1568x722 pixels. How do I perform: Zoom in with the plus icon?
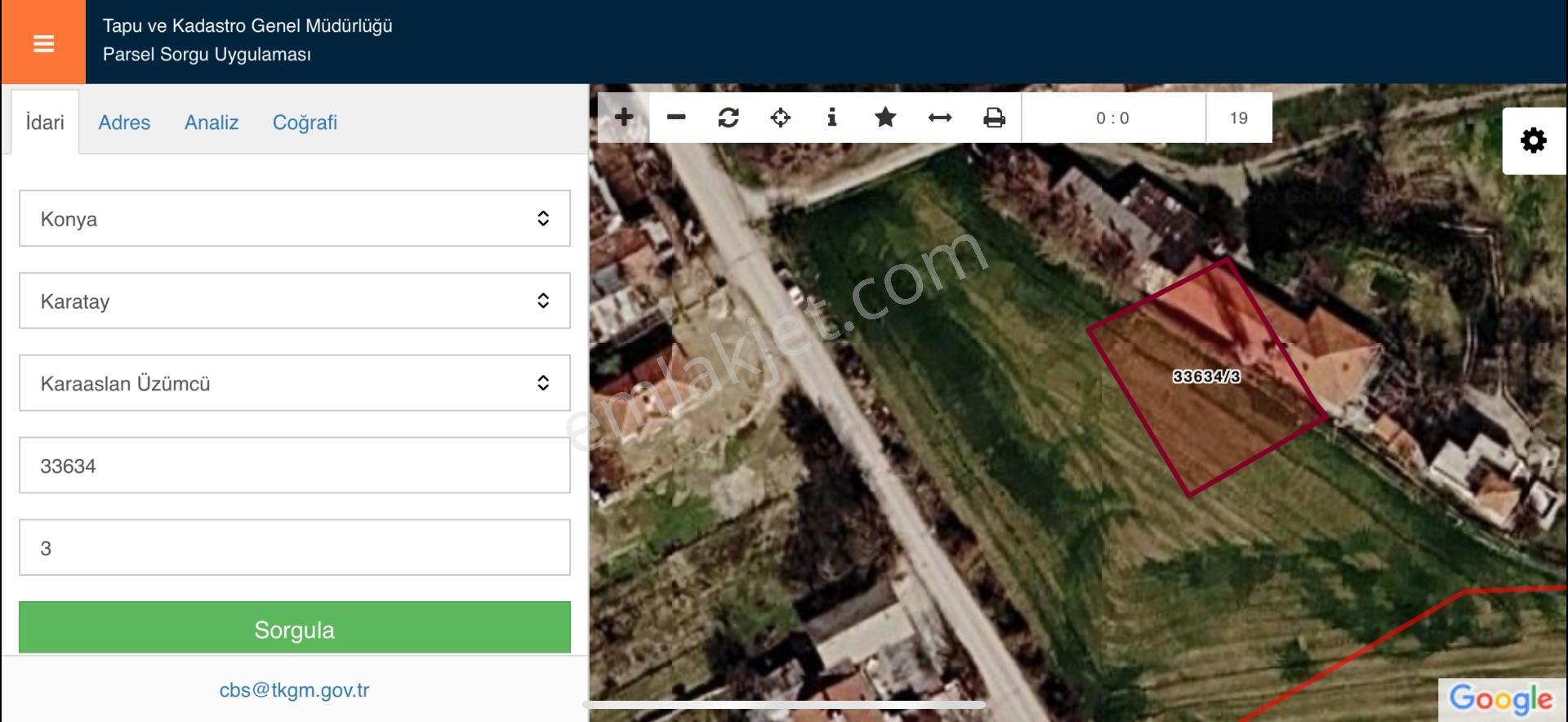pyautogui.click(x=624, y=118)
